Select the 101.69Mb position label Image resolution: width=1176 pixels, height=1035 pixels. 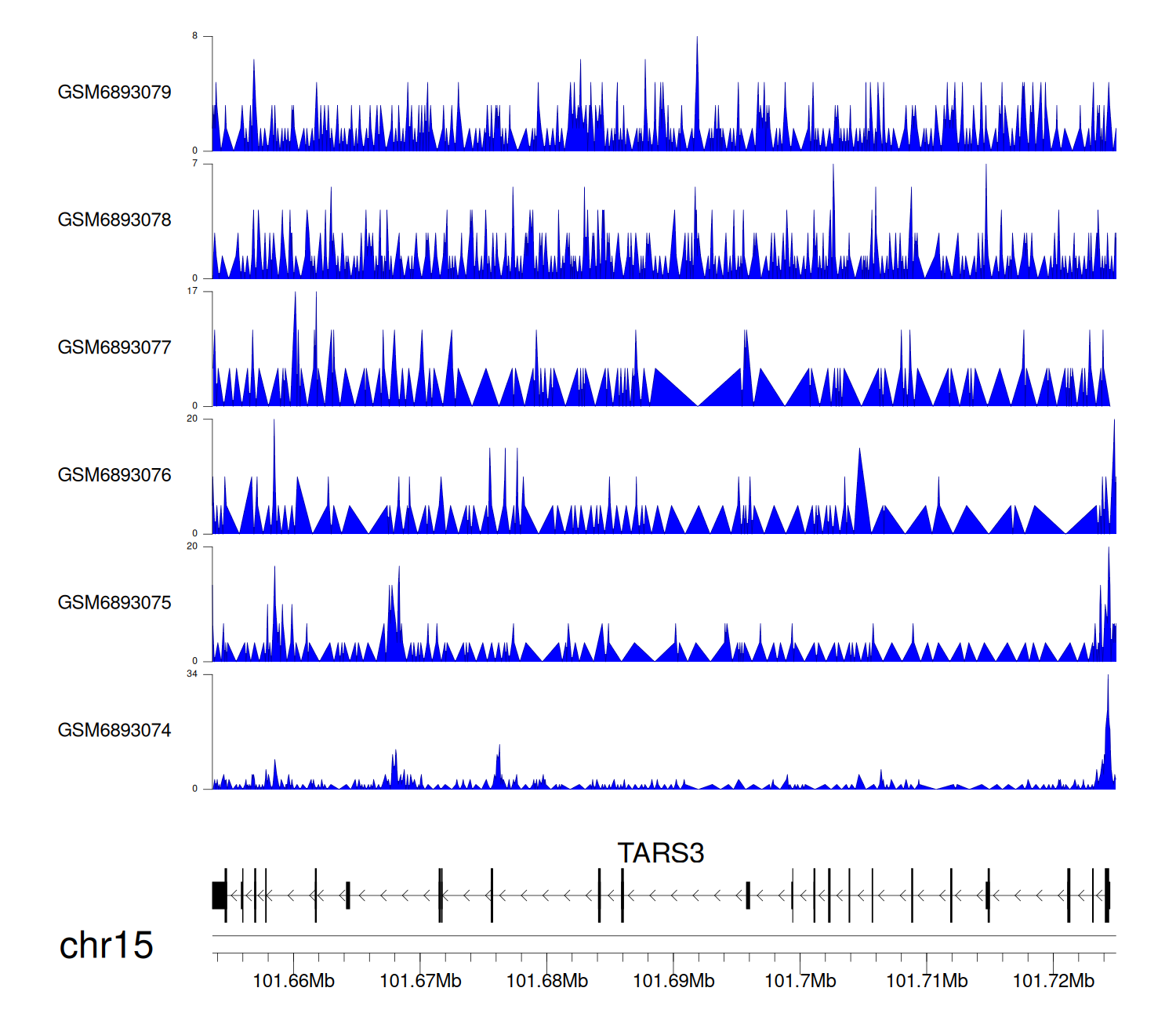[x=673, y=982]
